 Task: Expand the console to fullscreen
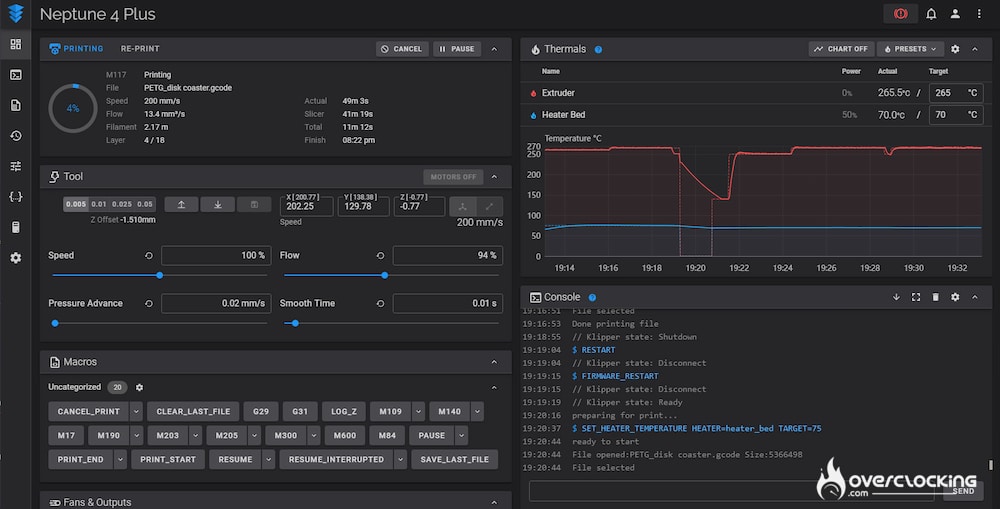click(915, 297)
